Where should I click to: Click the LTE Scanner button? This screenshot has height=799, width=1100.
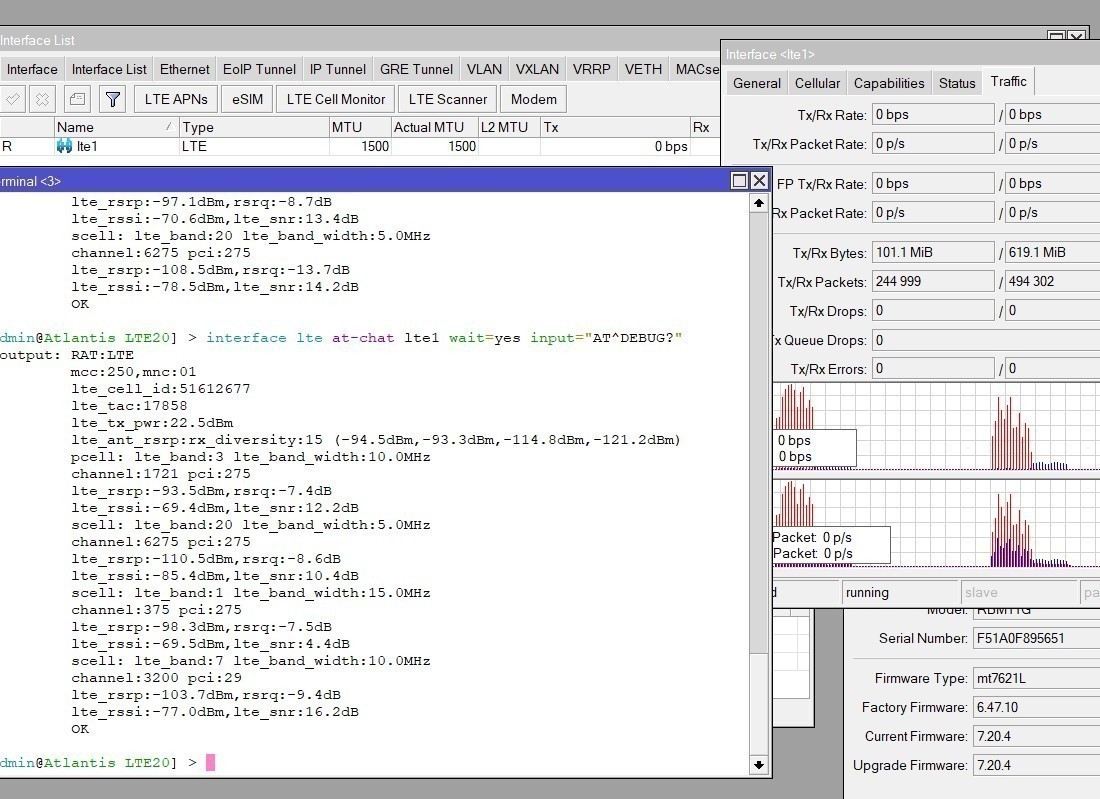(448, 99)
